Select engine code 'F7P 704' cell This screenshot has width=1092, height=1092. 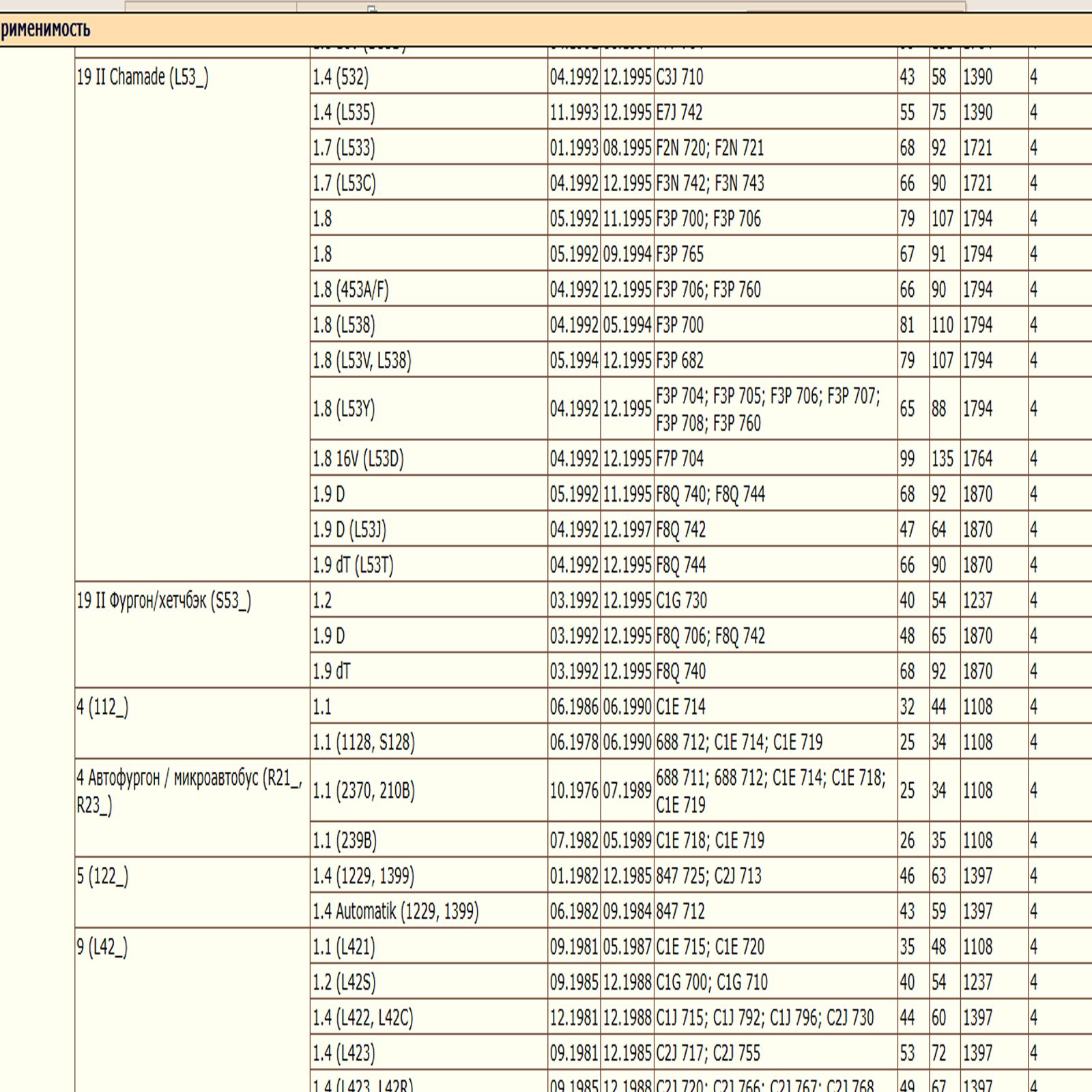[680, 459]
